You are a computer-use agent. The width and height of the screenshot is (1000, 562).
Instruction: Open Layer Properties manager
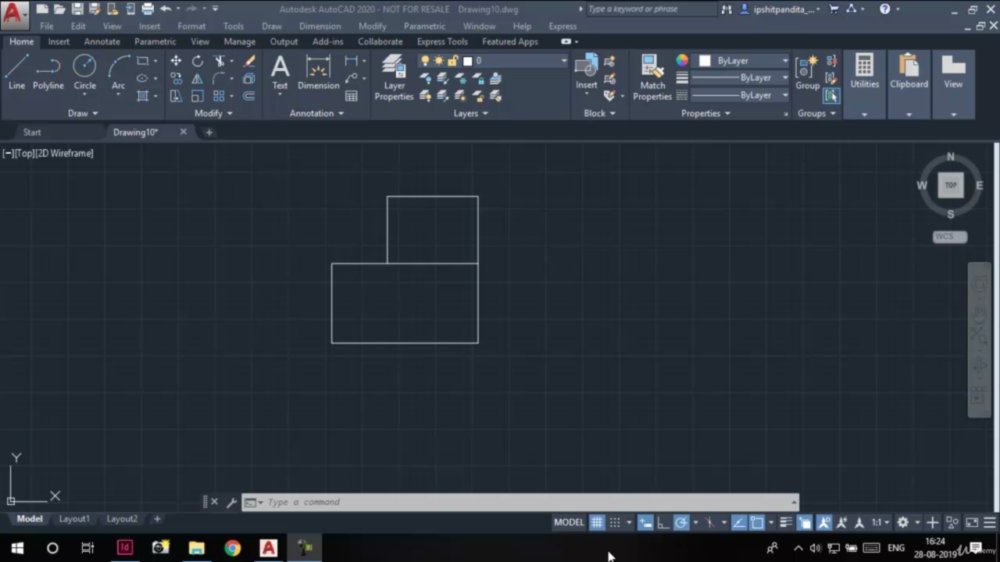[x=393, y=77]
